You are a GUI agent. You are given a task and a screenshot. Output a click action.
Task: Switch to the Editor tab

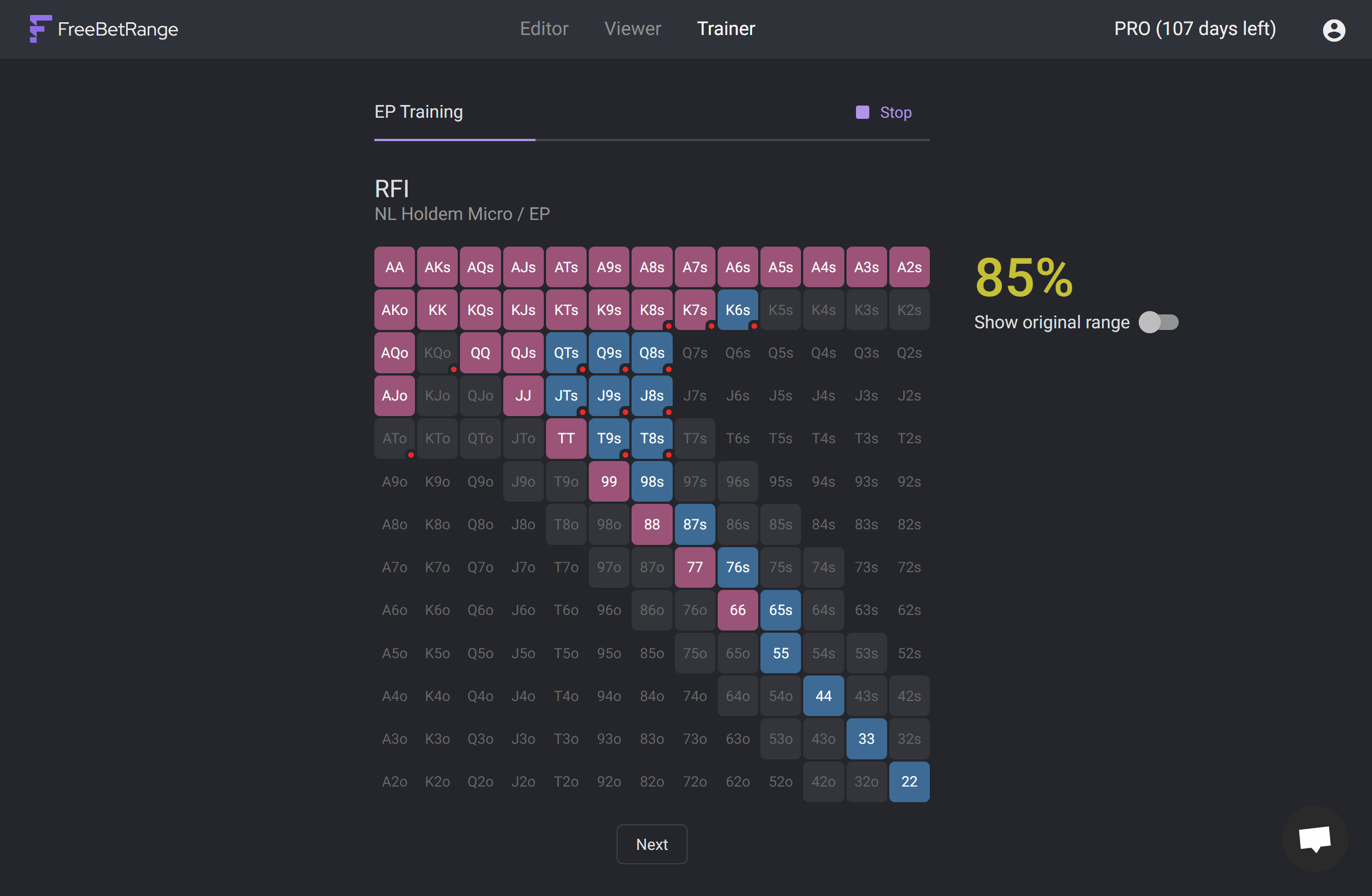[x=544, y=29]
